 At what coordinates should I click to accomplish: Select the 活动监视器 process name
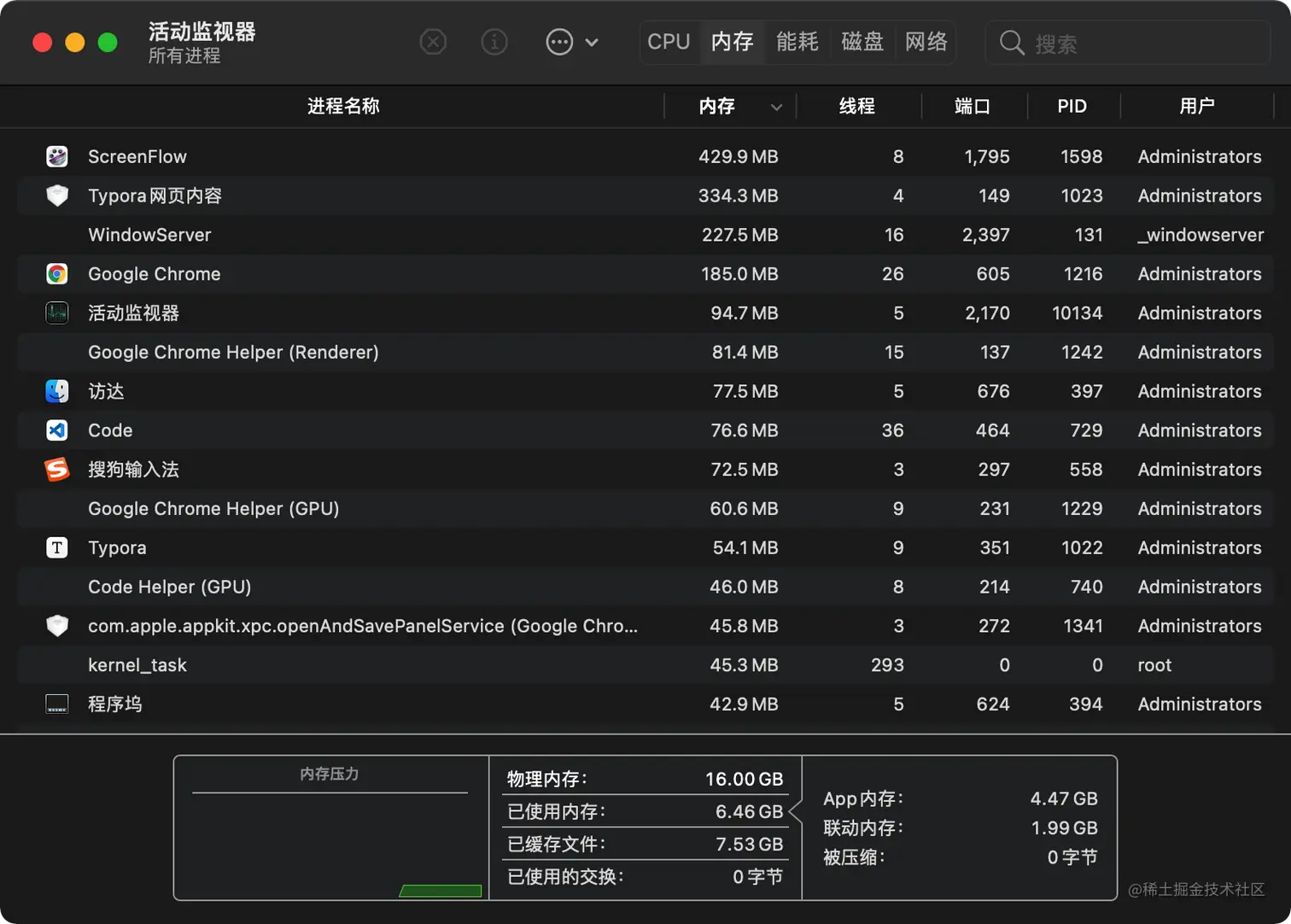click(x=134, y=313)
